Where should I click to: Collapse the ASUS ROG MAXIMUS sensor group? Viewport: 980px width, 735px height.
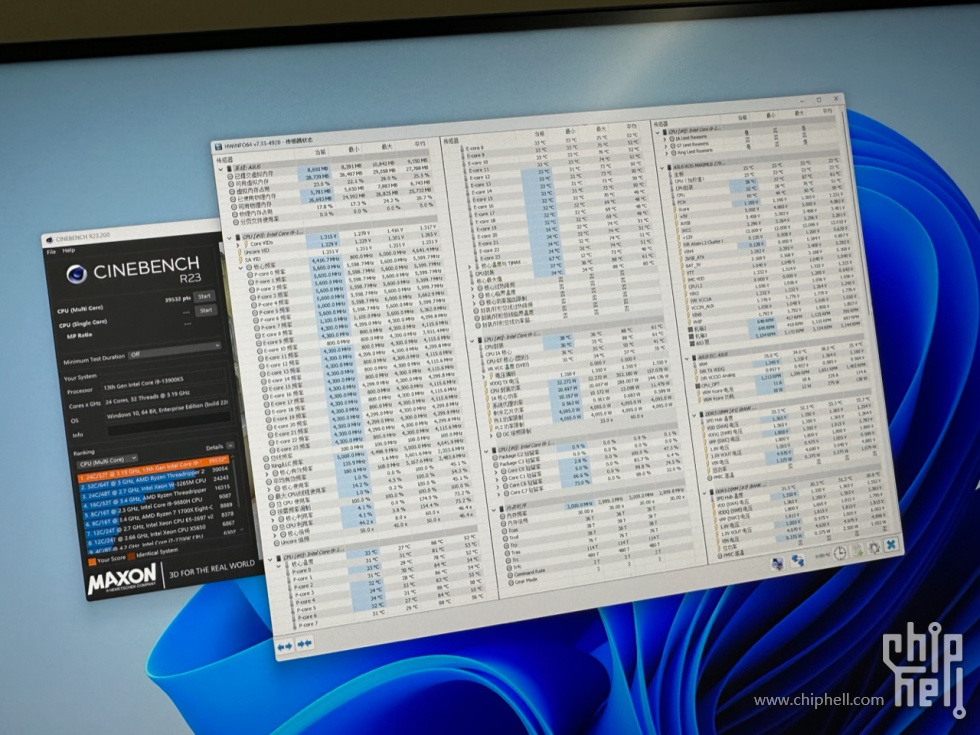tap(664, 169)
